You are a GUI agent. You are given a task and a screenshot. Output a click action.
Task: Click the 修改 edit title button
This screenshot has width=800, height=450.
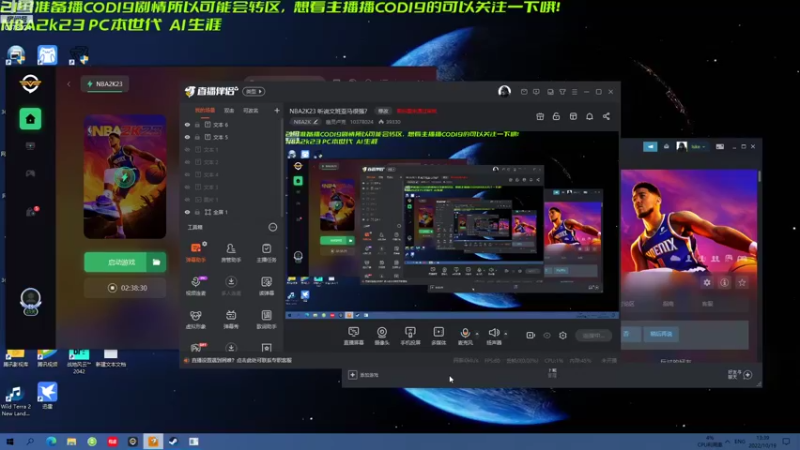point(383,111)
